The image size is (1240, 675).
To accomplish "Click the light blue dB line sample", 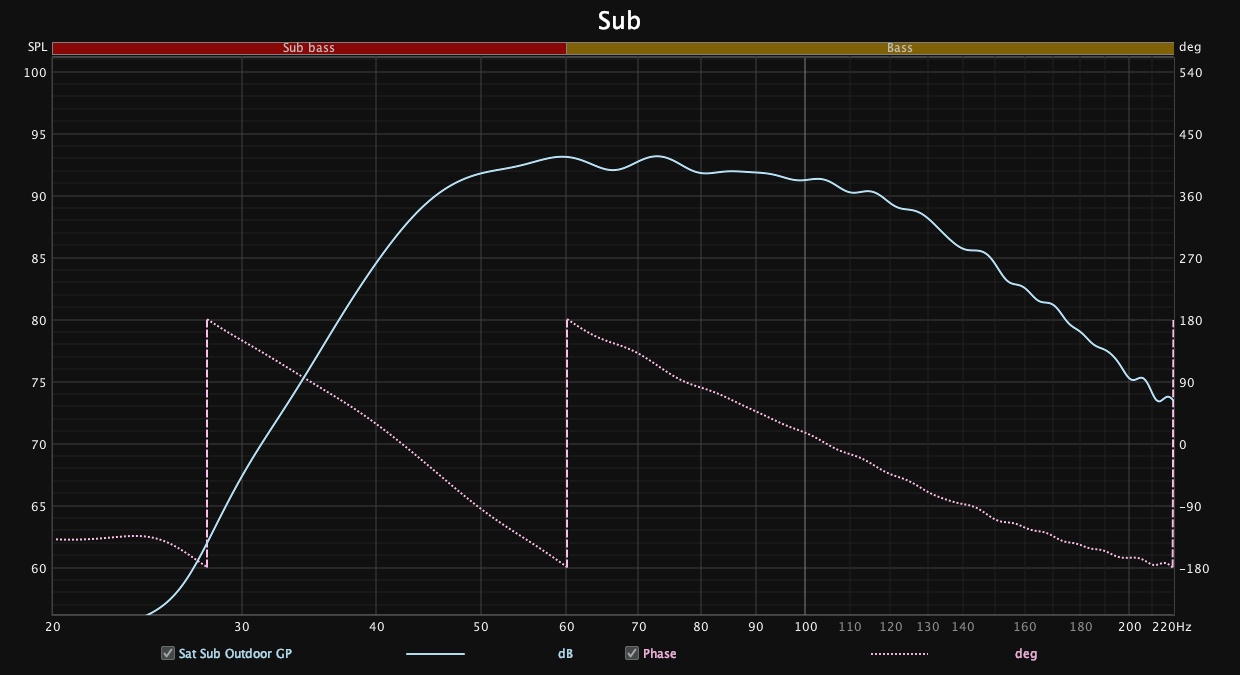I will pyautogui.click(x=435, y=654).
